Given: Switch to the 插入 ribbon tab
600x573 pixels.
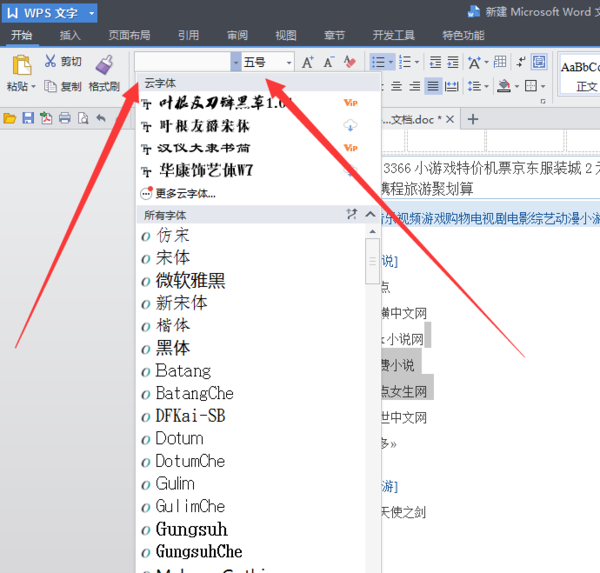Looking at the screenshot, I should click(x=70, y=35).
